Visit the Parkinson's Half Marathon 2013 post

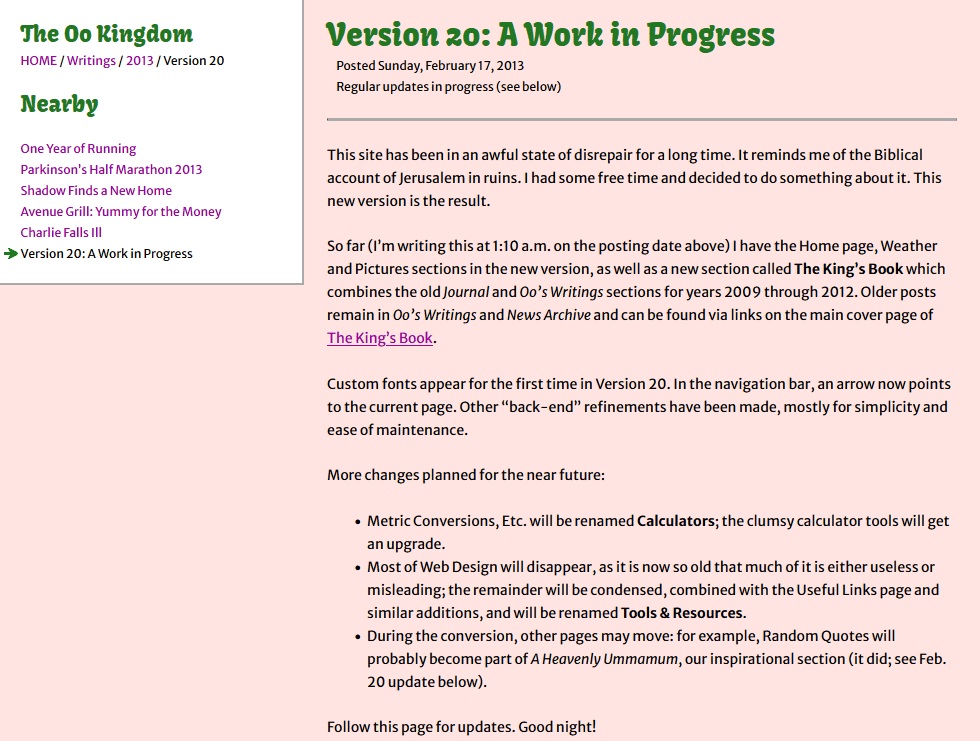pyautogui.click(x=111, y=170)
